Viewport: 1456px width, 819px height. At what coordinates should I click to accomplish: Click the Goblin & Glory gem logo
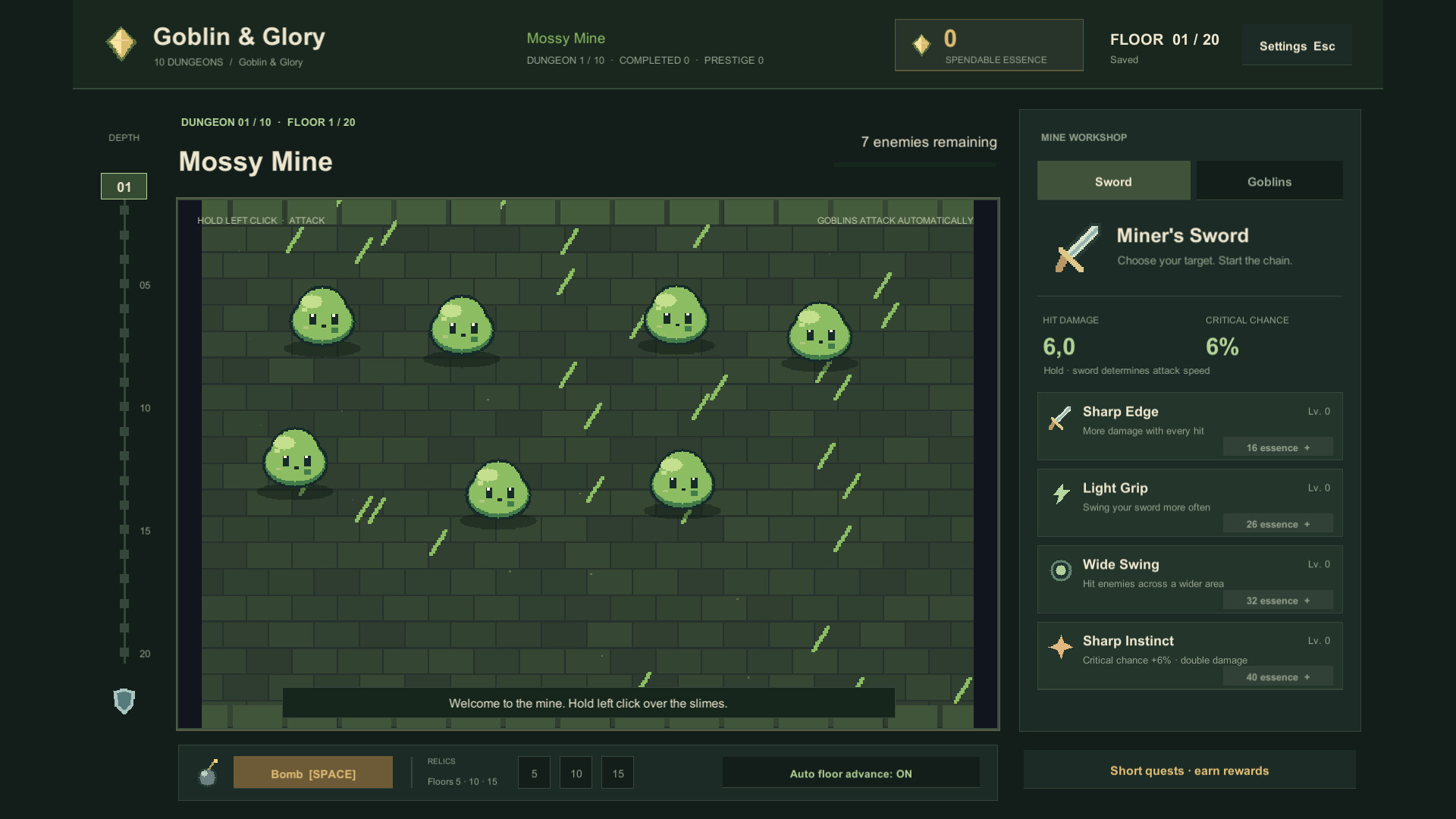coord(121,44)
